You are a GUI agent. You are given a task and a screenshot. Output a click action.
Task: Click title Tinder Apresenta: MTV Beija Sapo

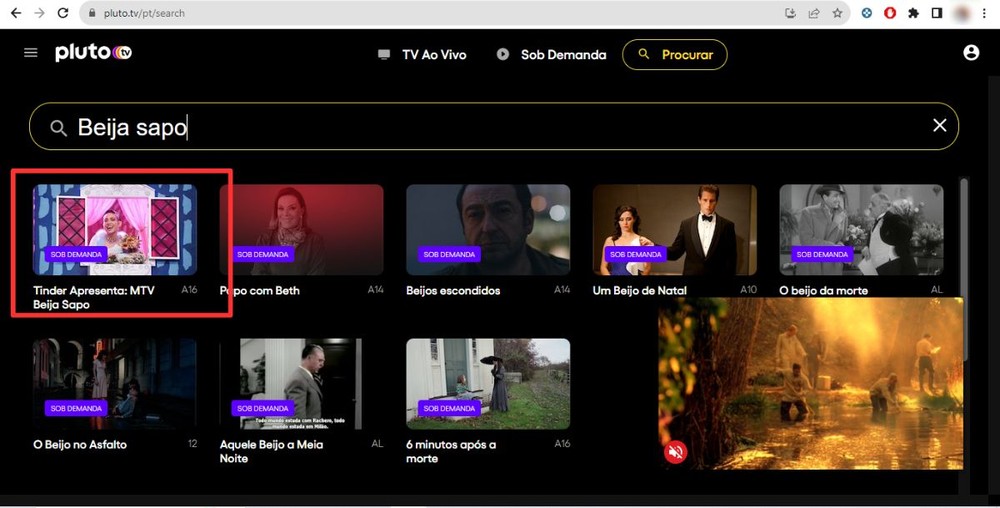coord(94,298)
